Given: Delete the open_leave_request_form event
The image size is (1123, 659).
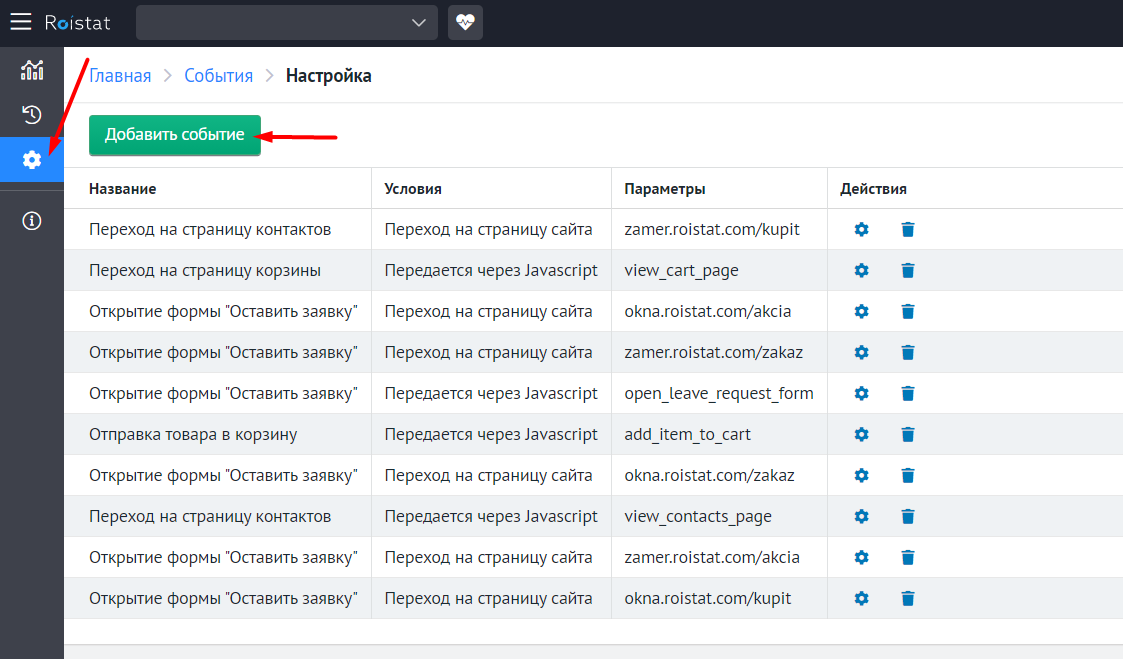Looking at the screenshot, I should pos(907,393).
